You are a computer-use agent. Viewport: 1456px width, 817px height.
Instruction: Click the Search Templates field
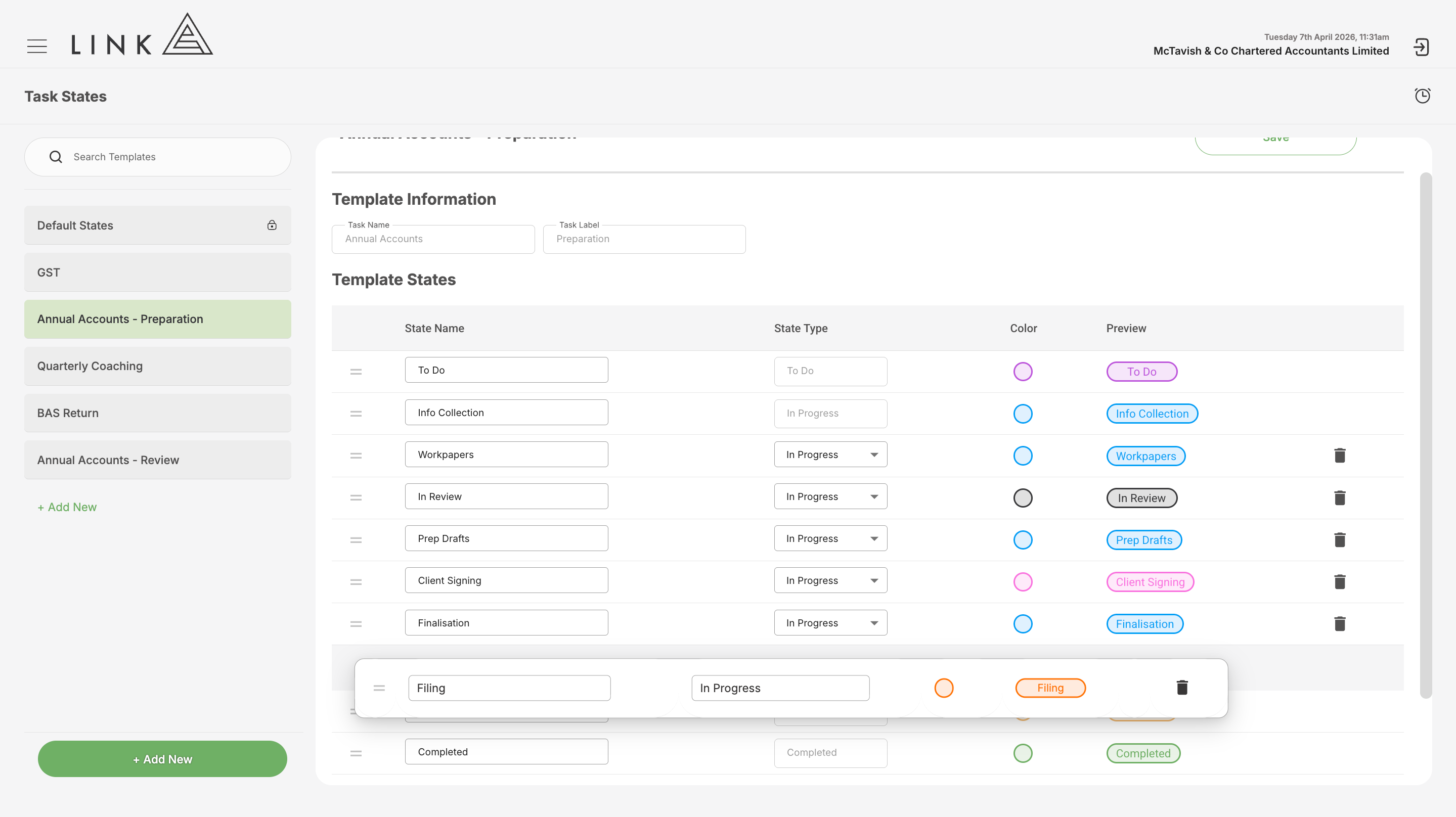coord(158,157)
